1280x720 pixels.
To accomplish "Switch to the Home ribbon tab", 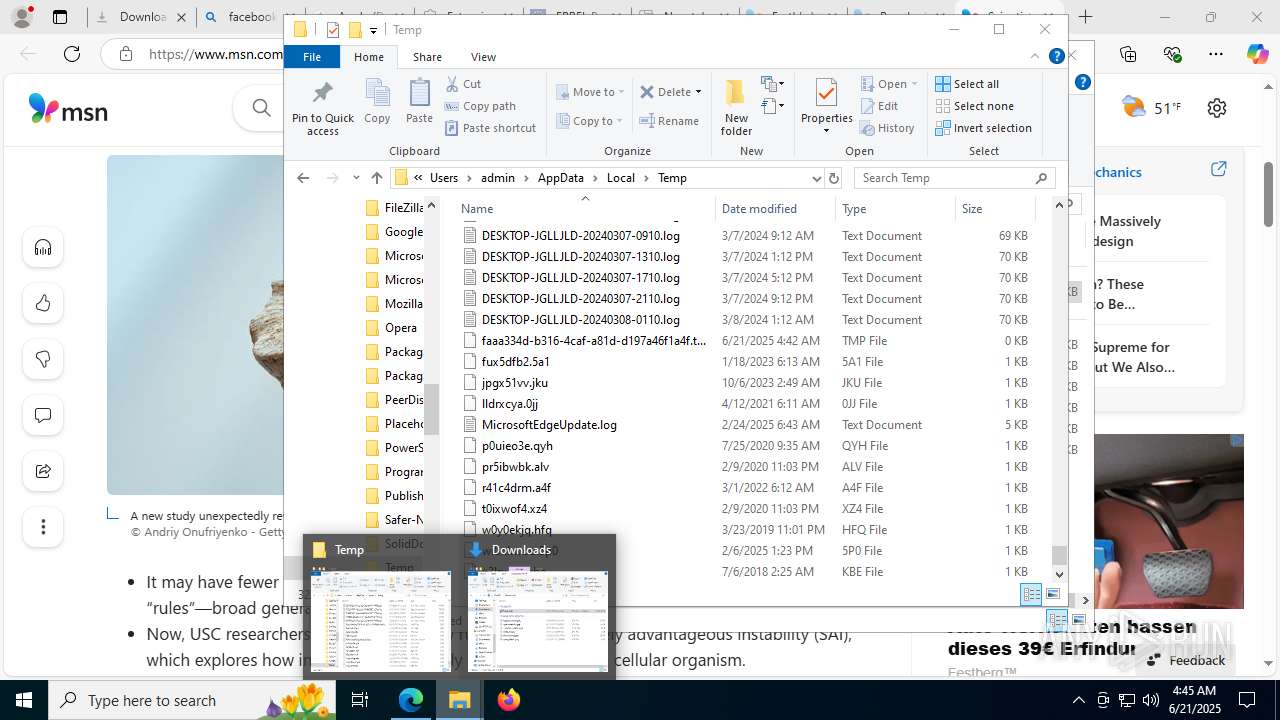I will [369, 57].
